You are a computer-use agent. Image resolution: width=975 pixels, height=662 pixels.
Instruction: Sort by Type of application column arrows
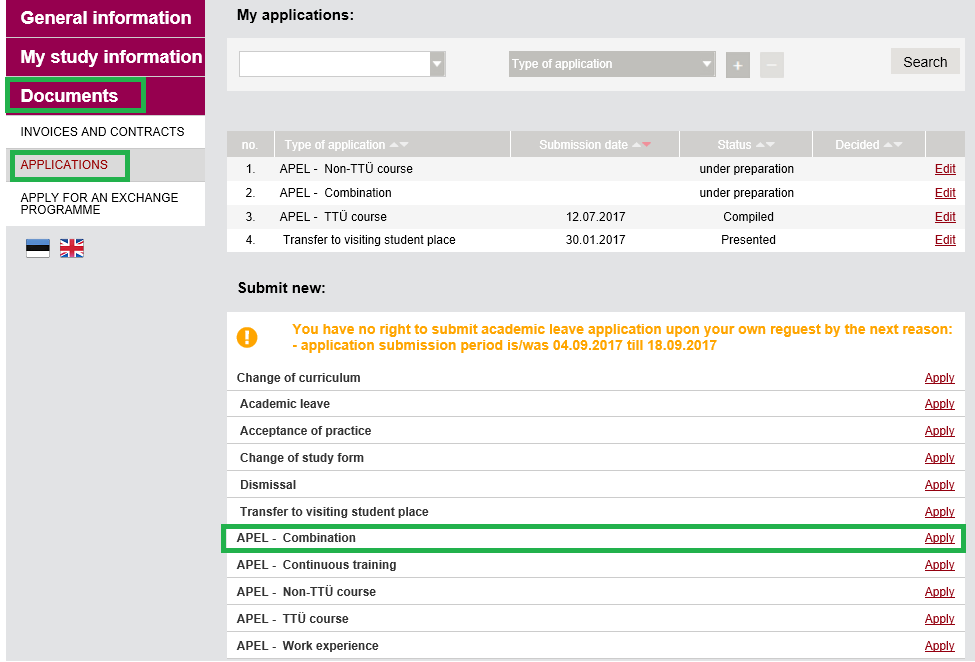pyautogui.click(x=399, y=145)
